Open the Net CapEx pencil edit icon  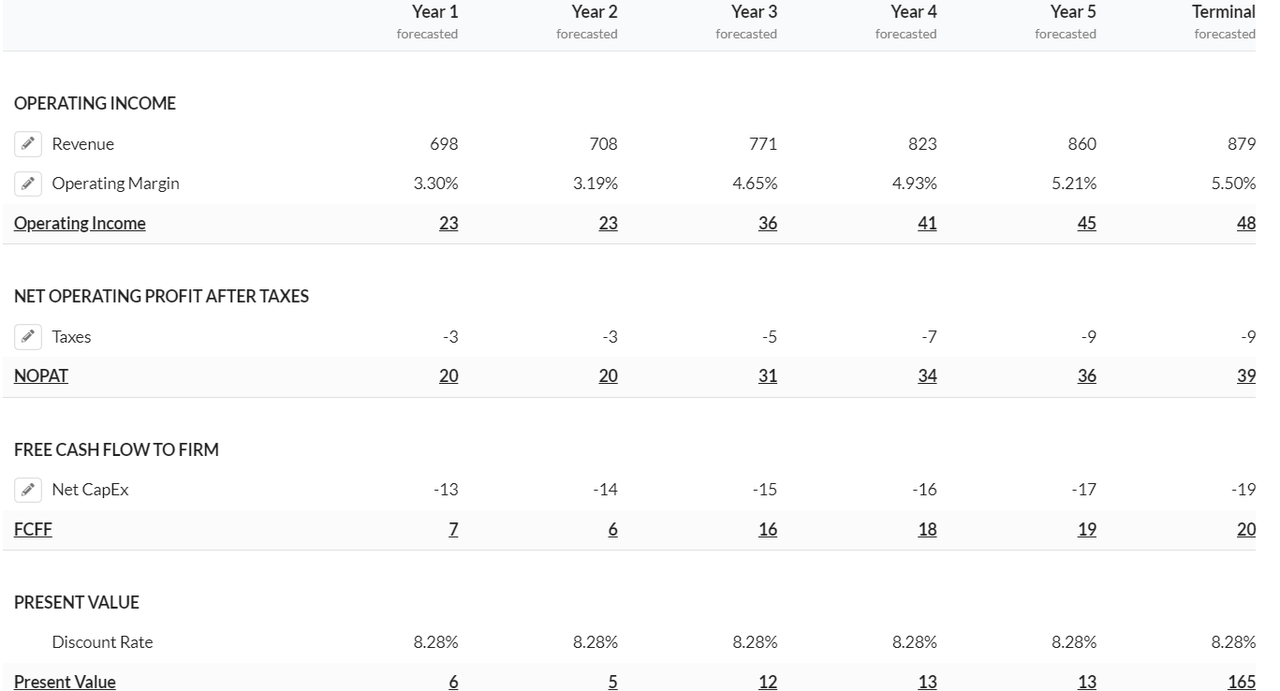coord(28,490)
